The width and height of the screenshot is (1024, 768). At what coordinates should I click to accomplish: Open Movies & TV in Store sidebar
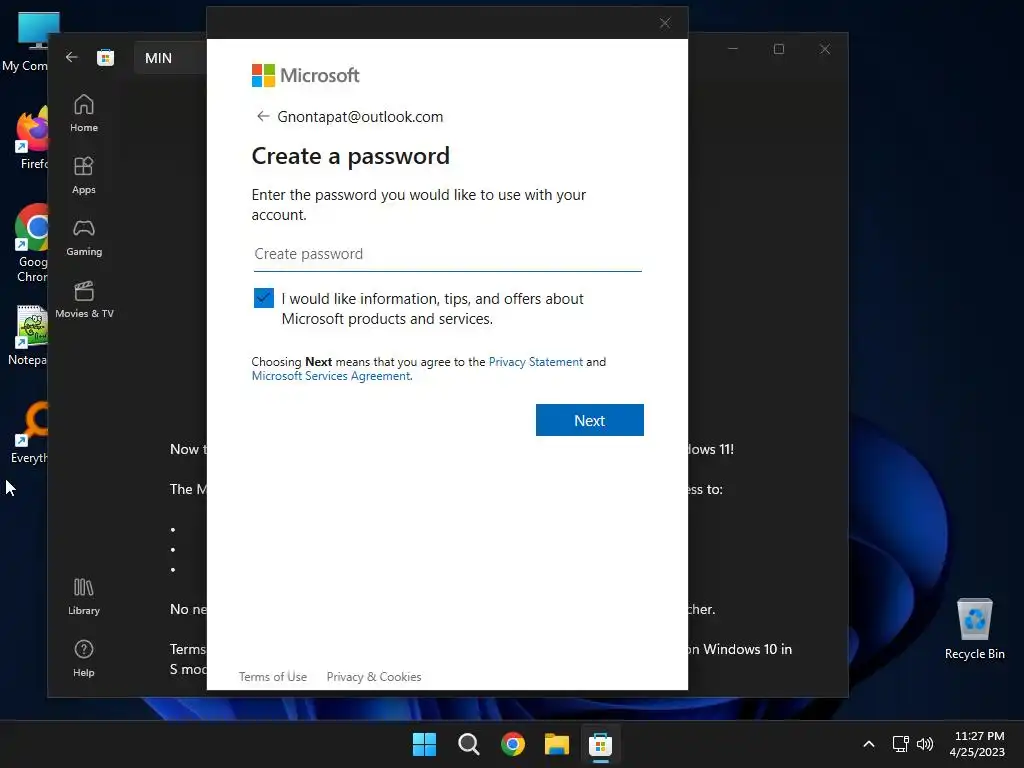click(84, 300)
